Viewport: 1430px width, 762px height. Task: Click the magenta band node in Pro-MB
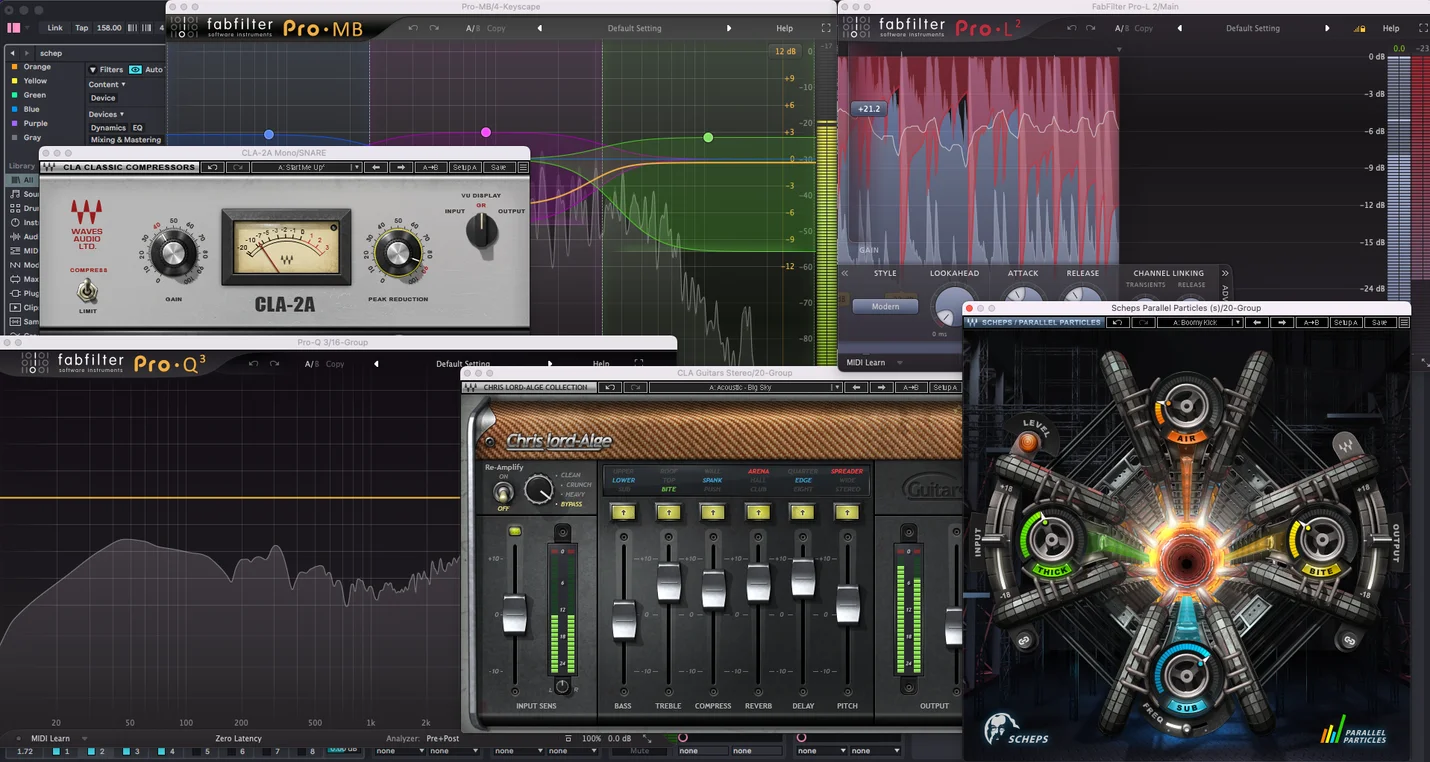486,132
